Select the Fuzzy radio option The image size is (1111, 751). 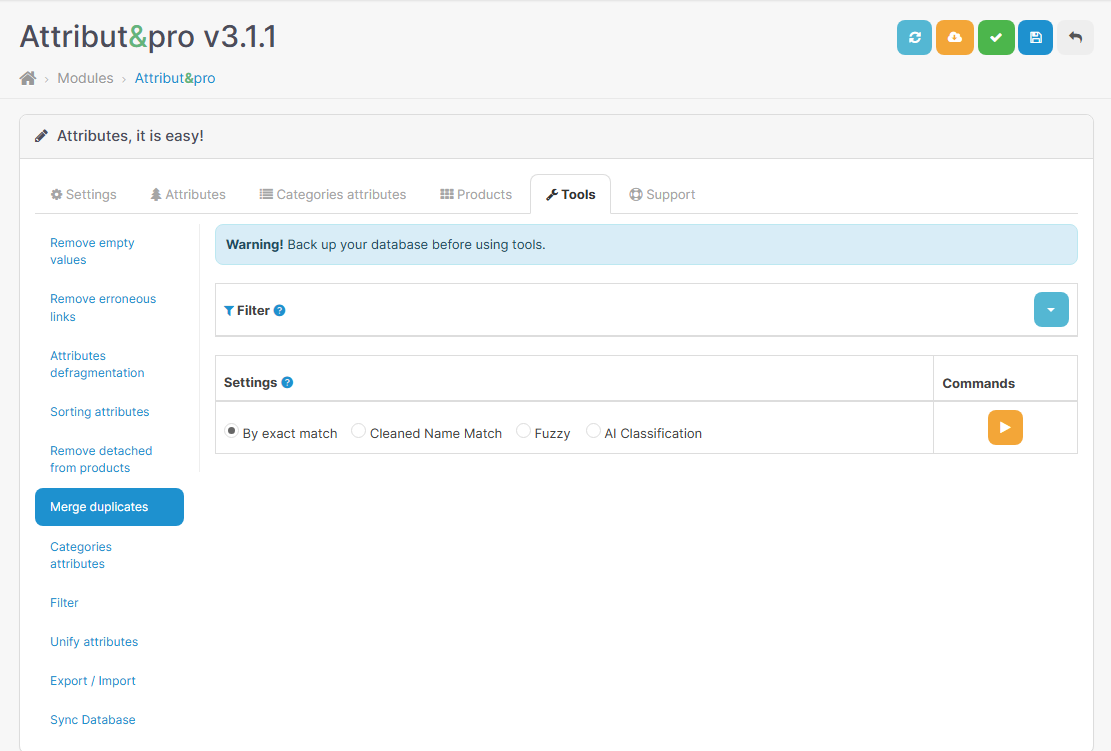pyautogui.click(x=523, y=431)
